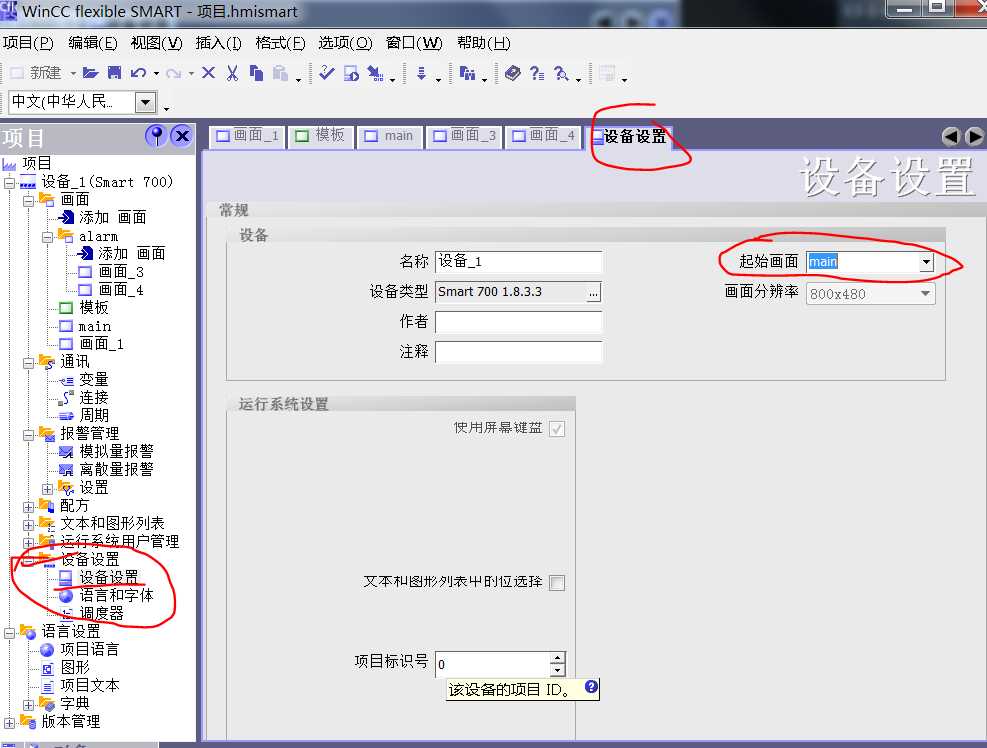The height and width of the screenshot is (748, 987).
Task: Click the 作者 author input field
Action: 519,322
